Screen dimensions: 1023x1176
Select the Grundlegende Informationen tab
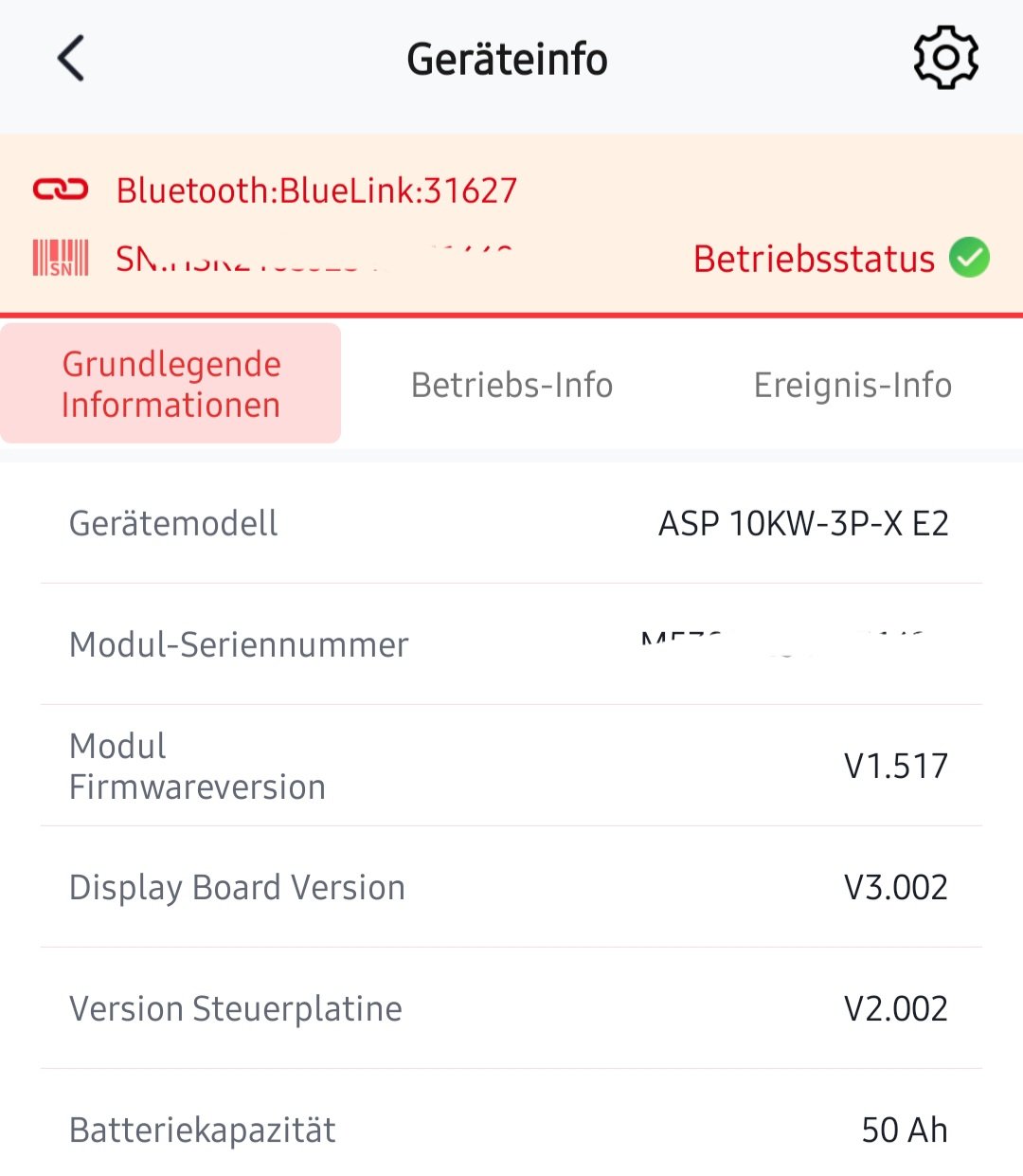(171, 384)
